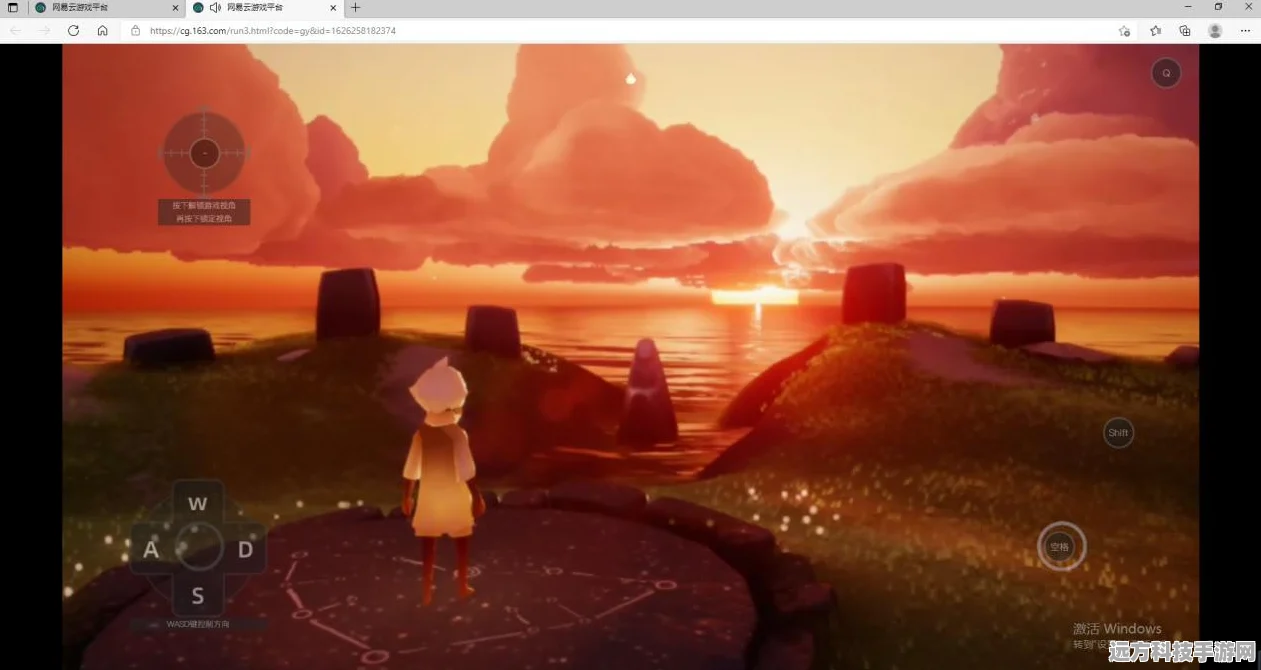Close the first 网易云游戏平台 tab
The height and width of the screenshot is (670, 1261).
[174, 7]
